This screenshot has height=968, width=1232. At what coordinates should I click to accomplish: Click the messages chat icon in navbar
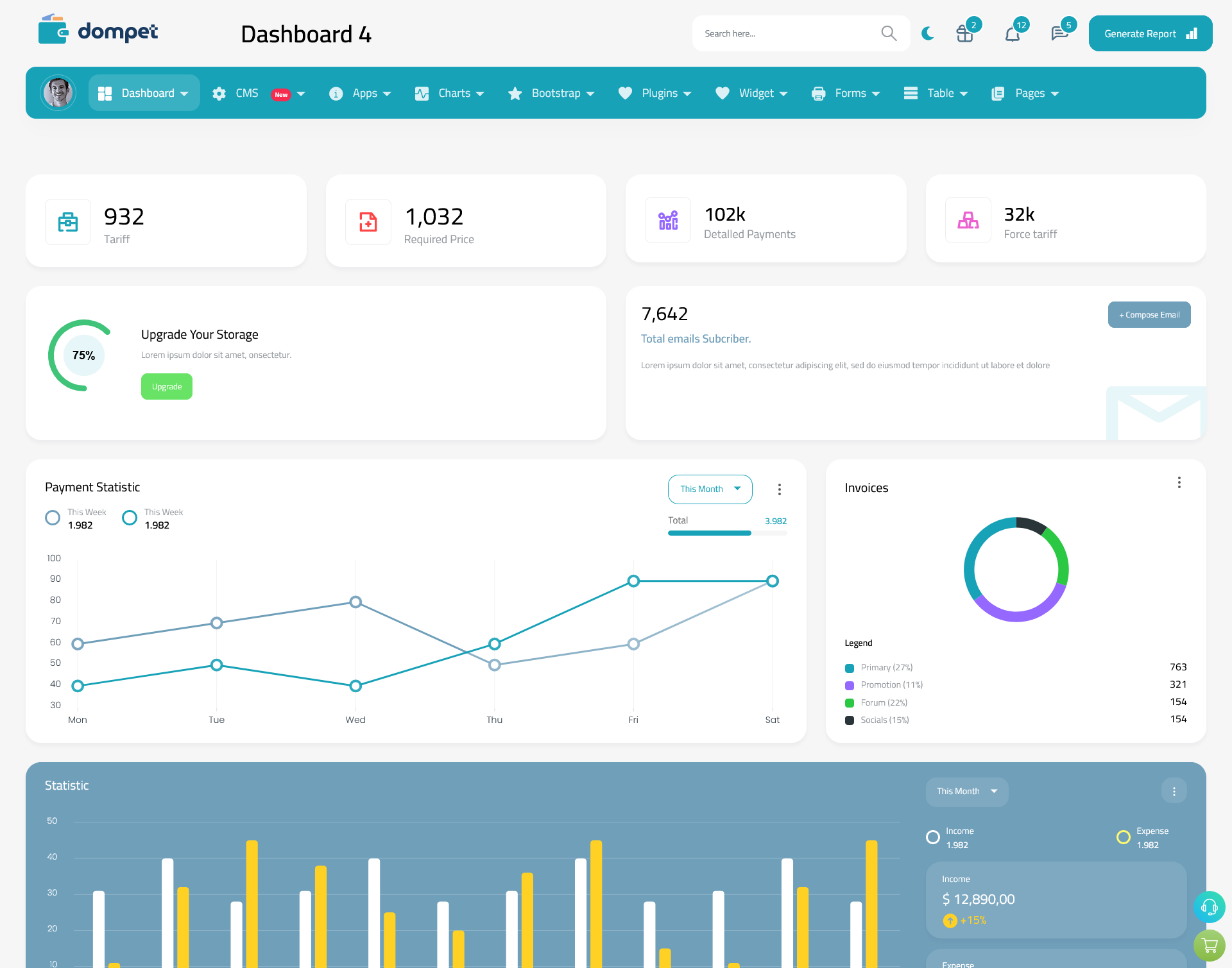(x=1059, y=33)
